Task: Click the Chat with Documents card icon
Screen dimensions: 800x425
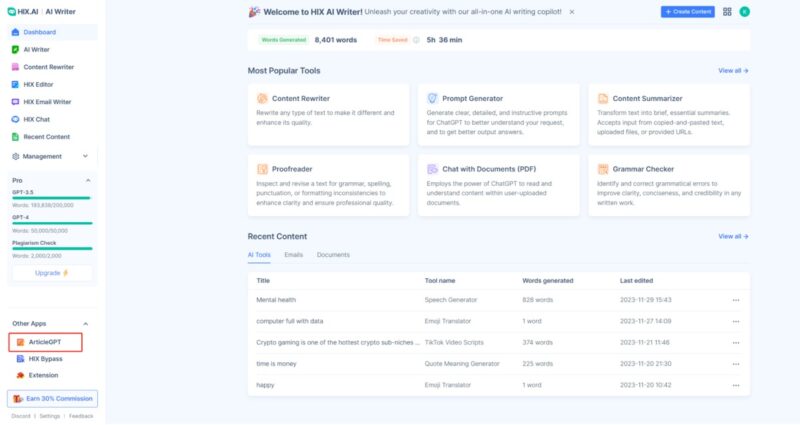Action: (x=433, y=169)
